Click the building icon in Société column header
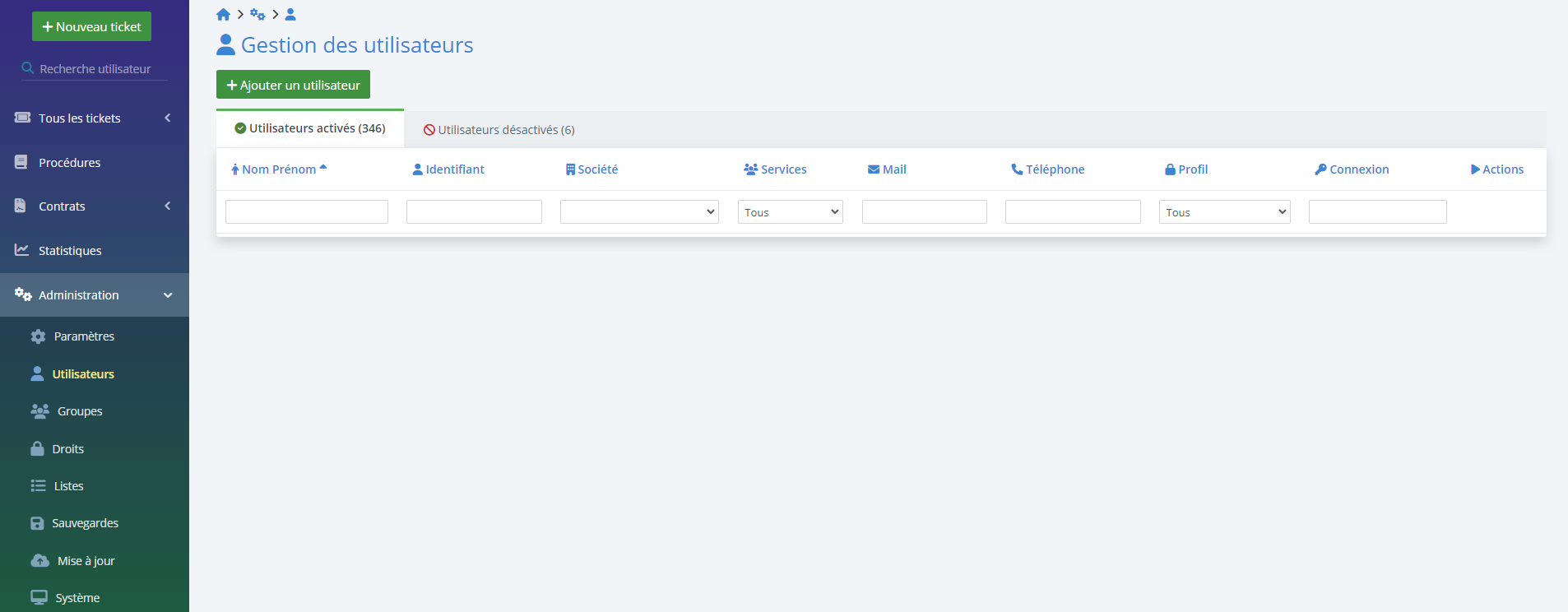This screenshot has width=1568, height=612. coord(570,169)
